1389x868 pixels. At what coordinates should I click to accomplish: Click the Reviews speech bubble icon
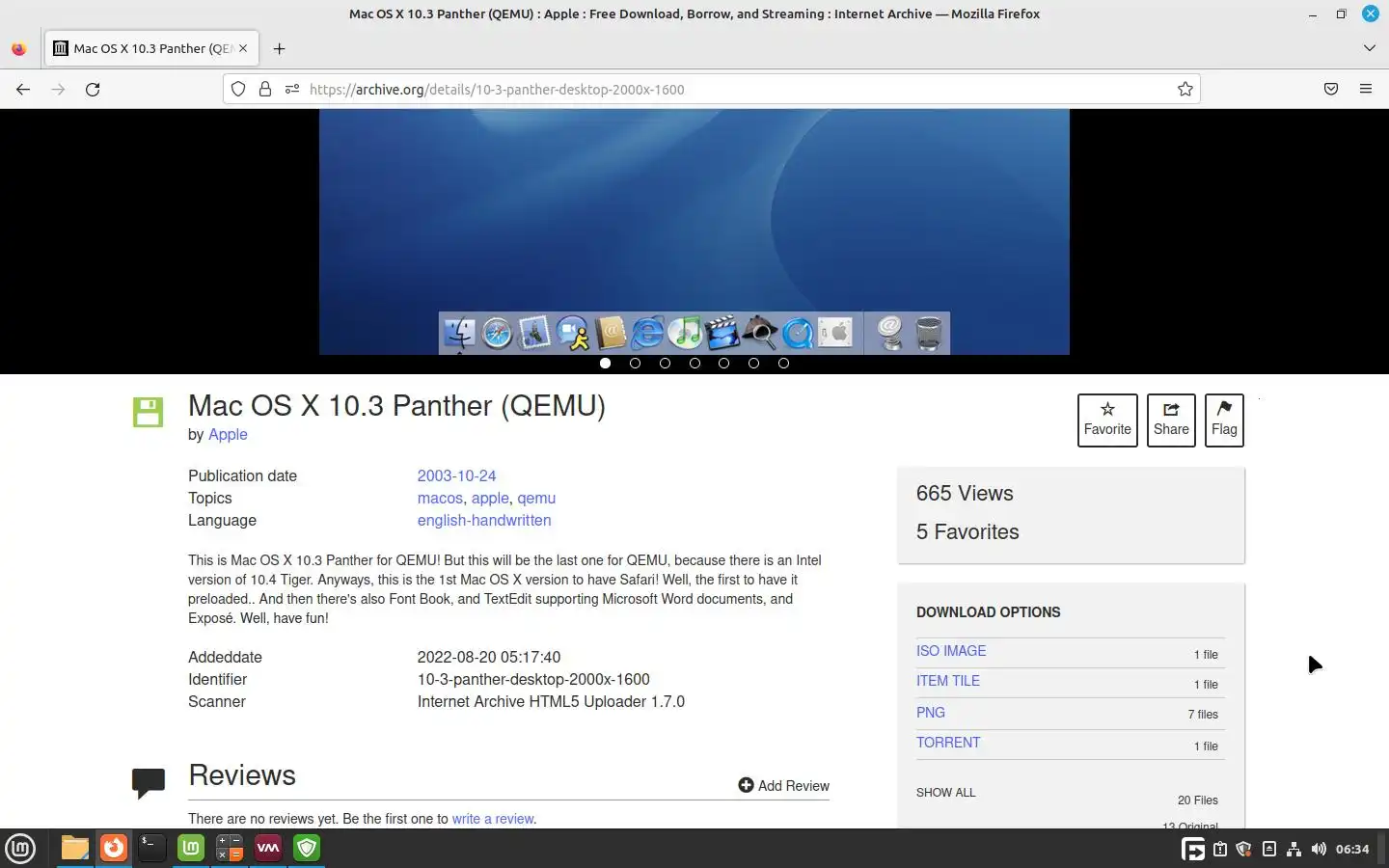(x=148, y=782)
